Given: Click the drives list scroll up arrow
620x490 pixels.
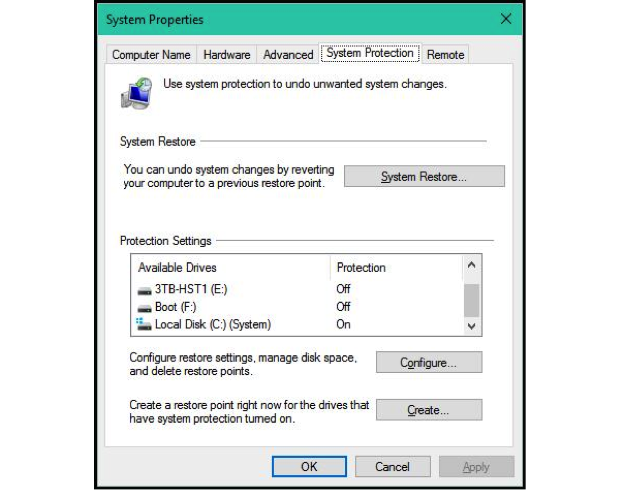Looking at the screenshot, I should 471,265.
